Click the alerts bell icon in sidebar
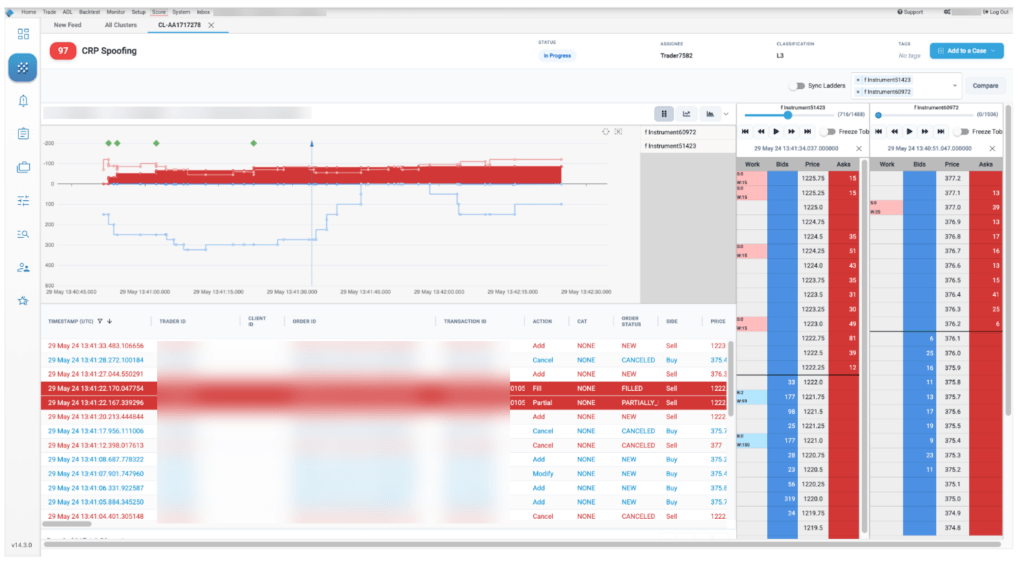The width and height of the screenshot is (1024, 564). pos(23,101)
